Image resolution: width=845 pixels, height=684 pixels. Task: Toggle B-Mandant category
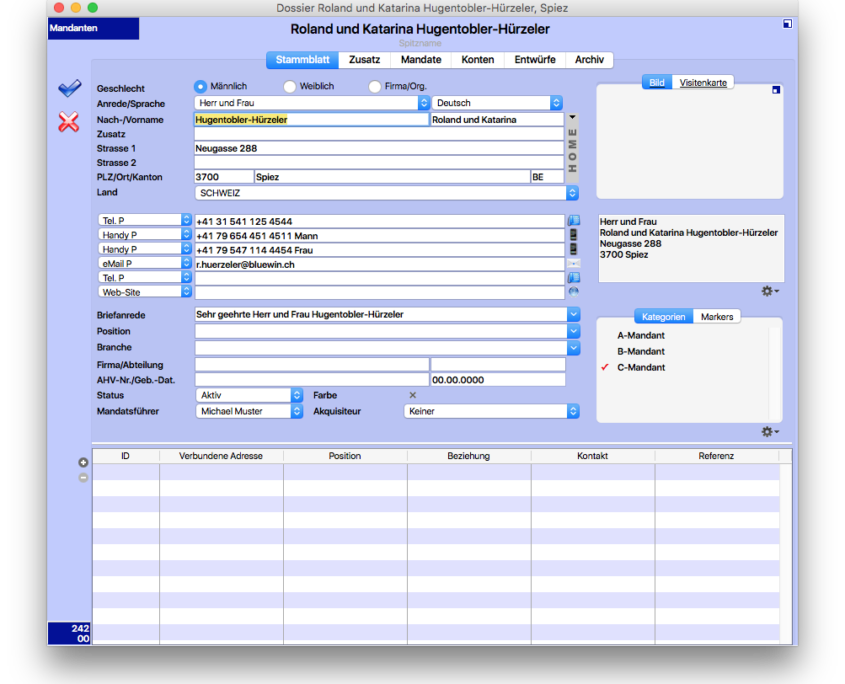[x=641, y=351]
